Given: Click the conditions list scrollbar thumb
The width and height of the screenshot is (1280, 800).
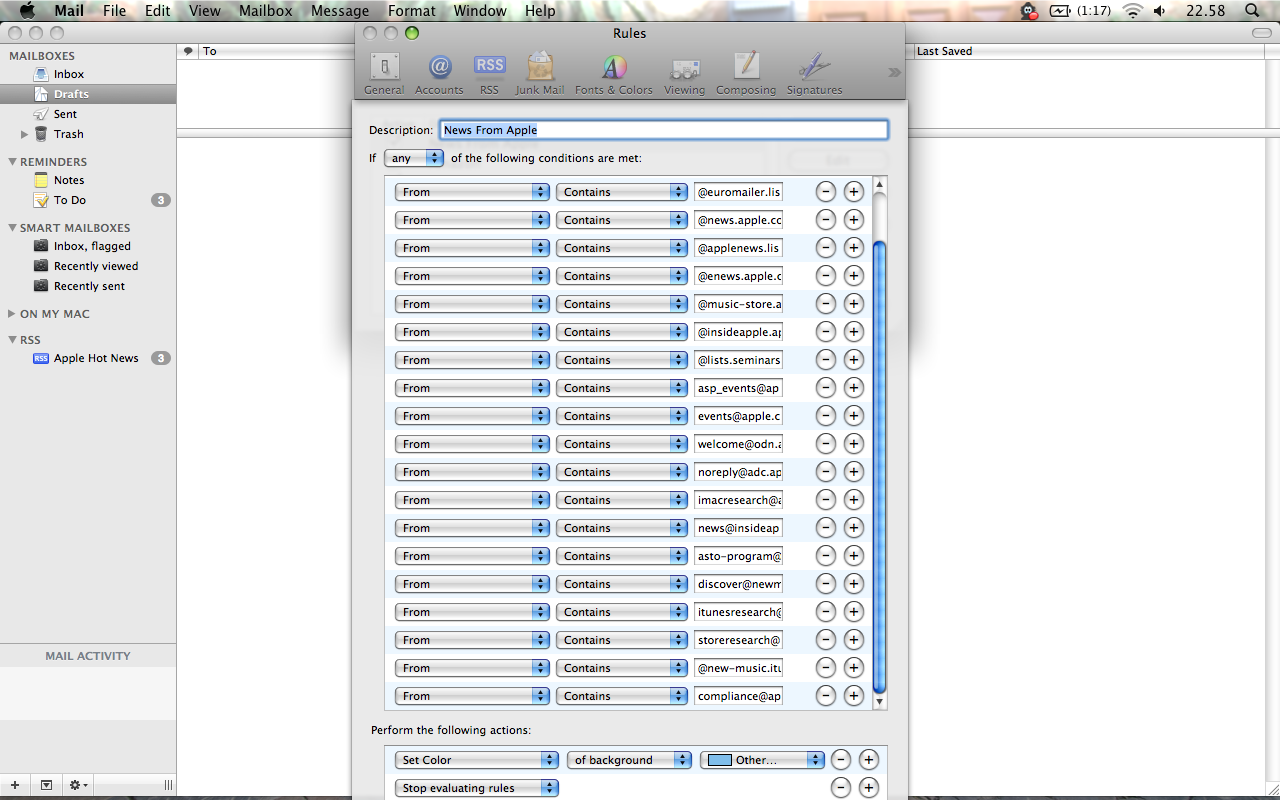Looking at the screenshot, I should tap(880, 466).
